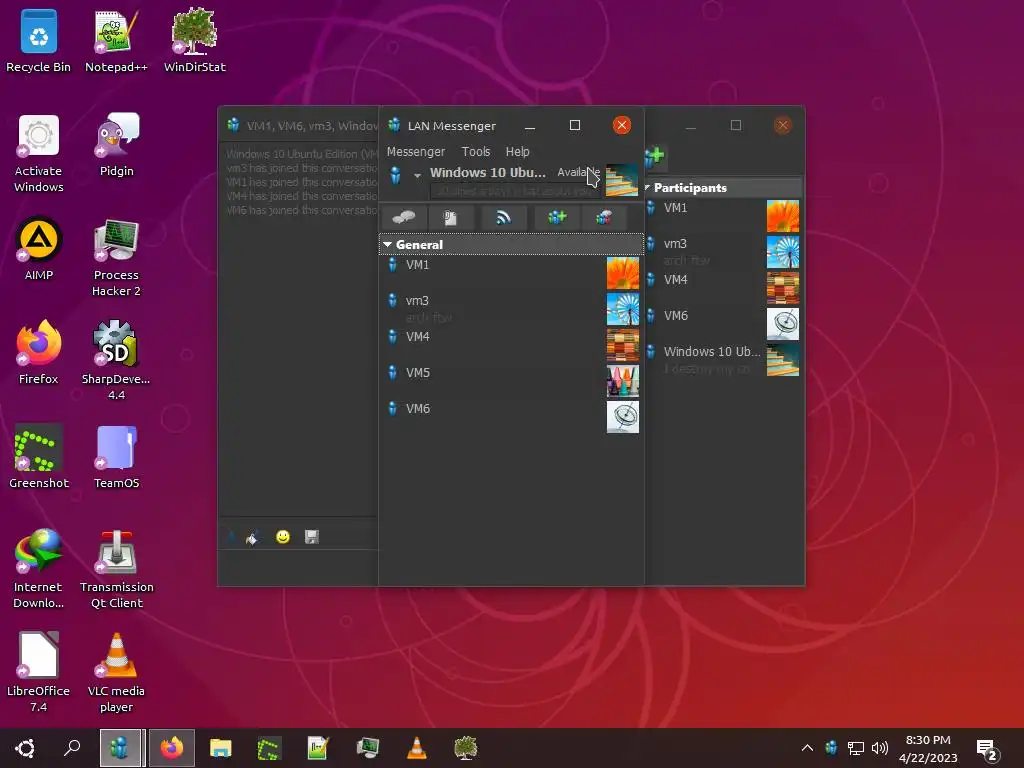Select VM4 in the General contact list
This screenshot has width=1024, height=768.
point(511,344)
